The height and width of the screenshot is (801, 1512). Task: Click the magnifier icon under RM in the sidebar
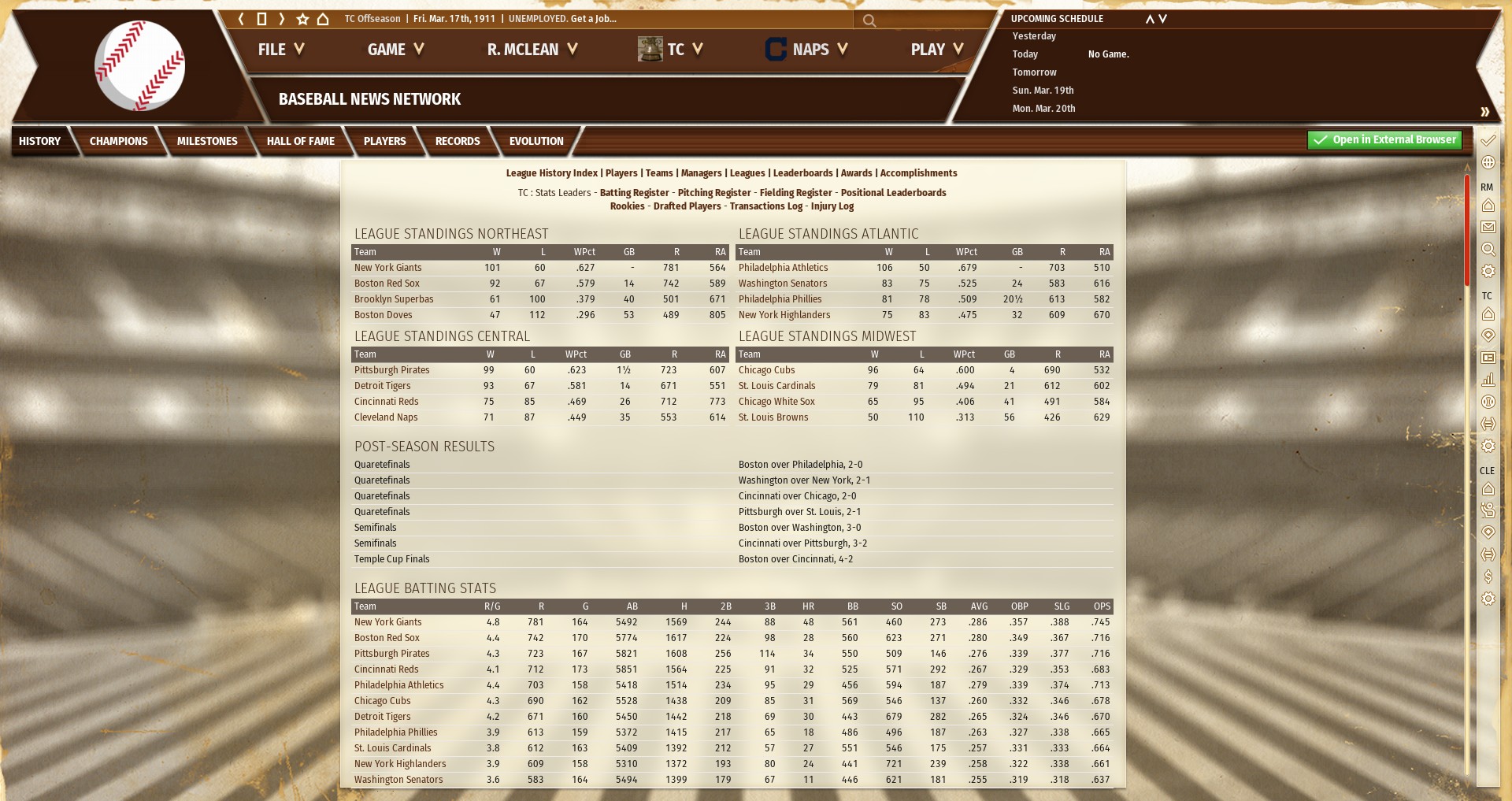click(x=1488, y=249)
